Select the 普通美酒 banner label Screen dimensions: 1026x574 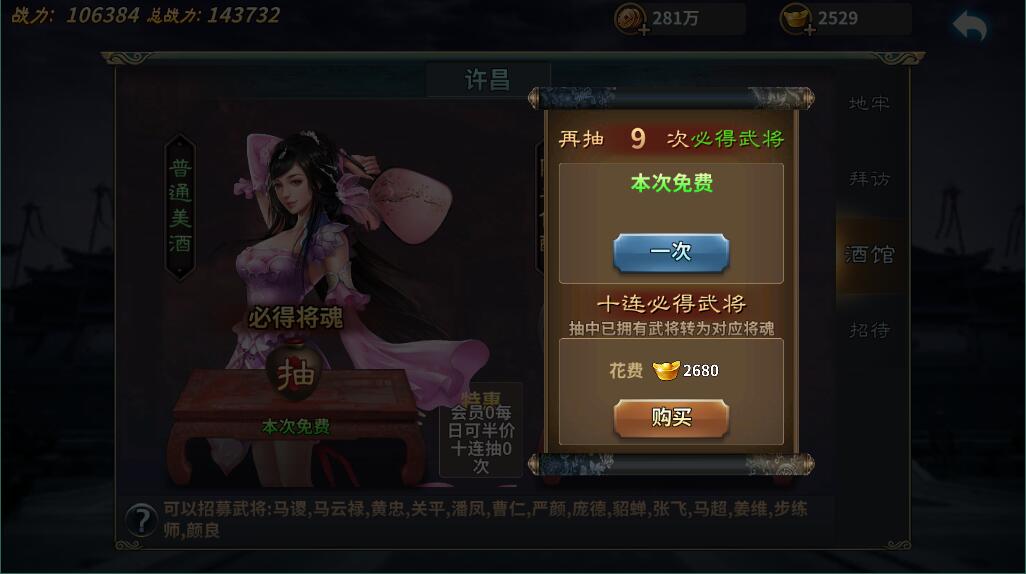pos(180,207)
